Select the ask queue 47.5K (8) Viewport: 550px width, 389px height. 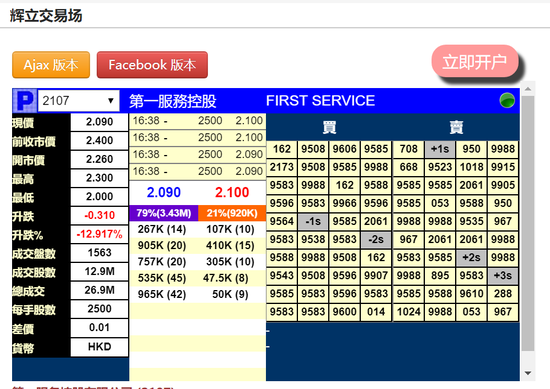pos(226,278)
